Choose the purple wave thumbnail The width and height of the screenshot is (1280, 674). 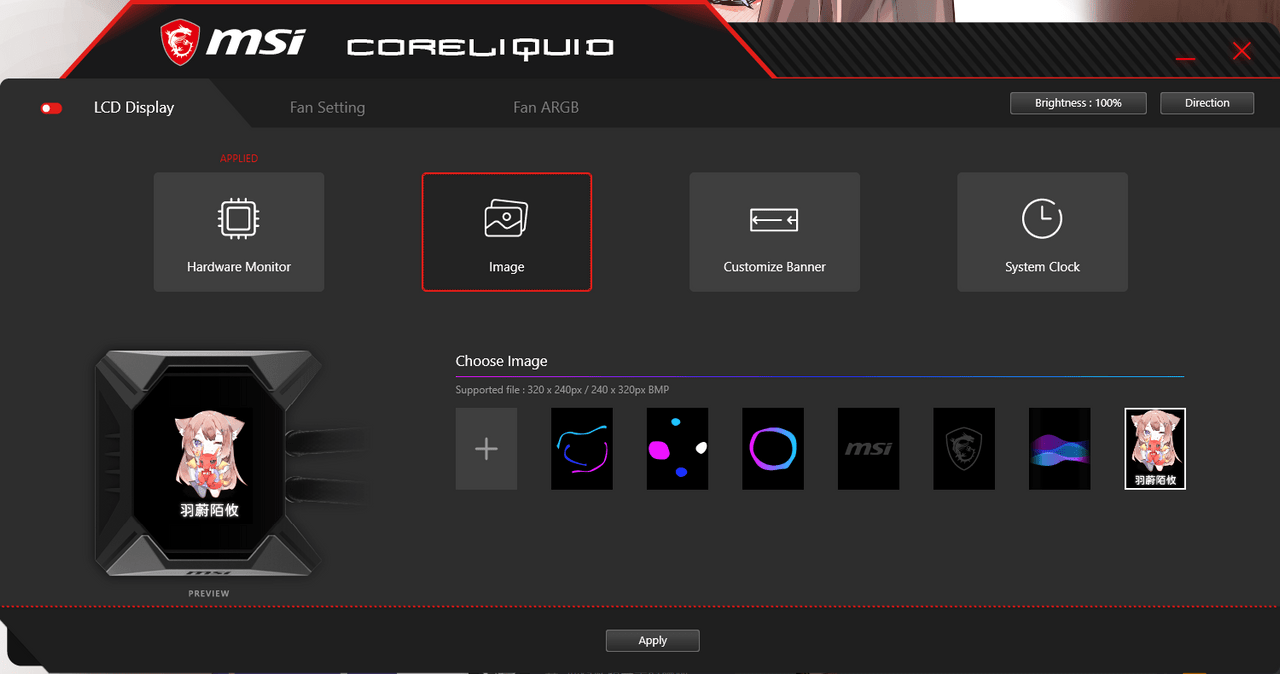pyautogui.click(x=1059, y=449)
